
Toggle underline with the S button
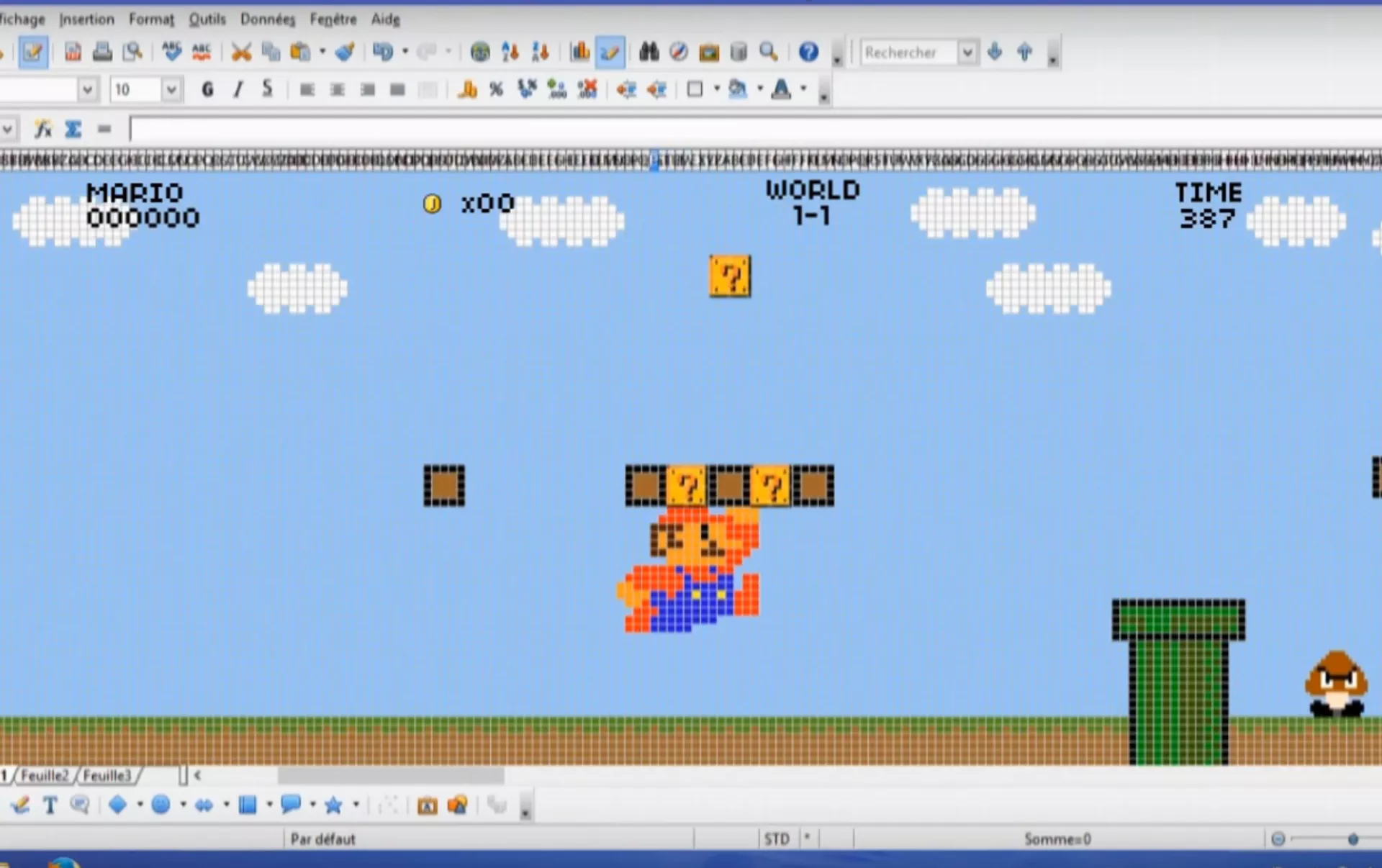point(267,89)
